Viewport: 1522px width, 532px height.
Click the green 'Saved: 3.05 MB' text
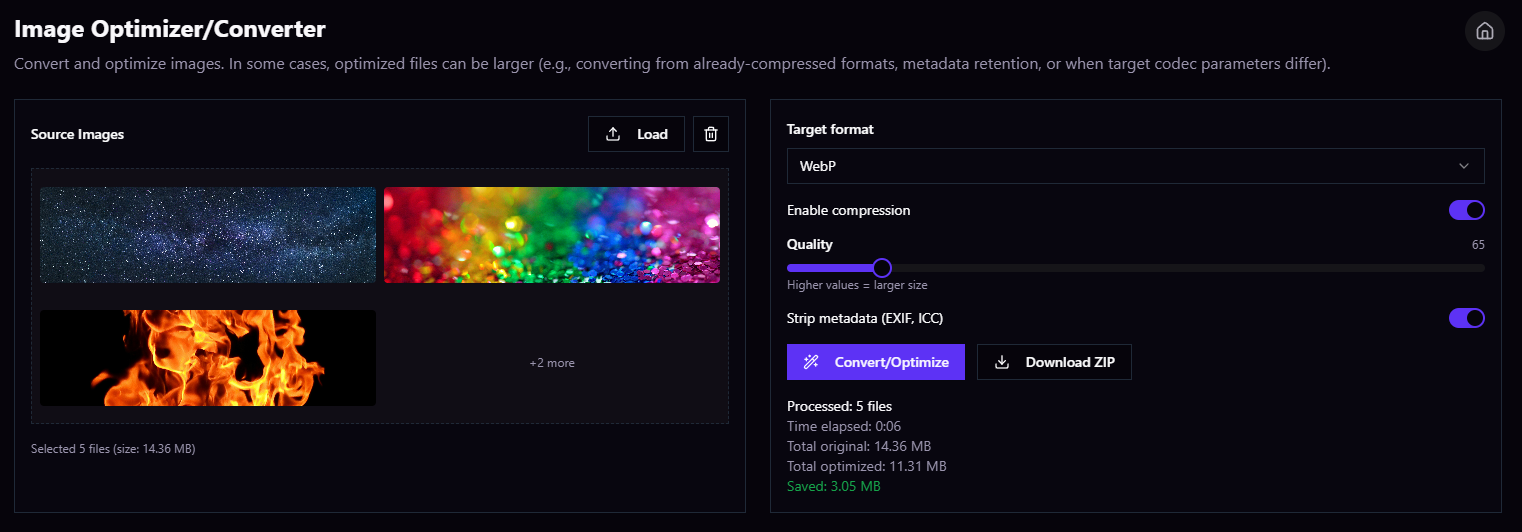834,486
